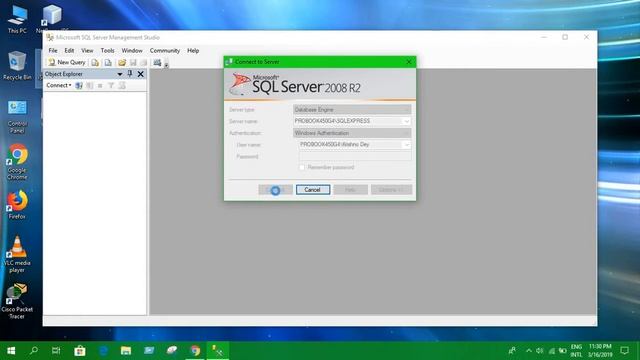Open the Google Chrome desktop shortcut
This screenshot has height=360, width=640.
[17, 162]
